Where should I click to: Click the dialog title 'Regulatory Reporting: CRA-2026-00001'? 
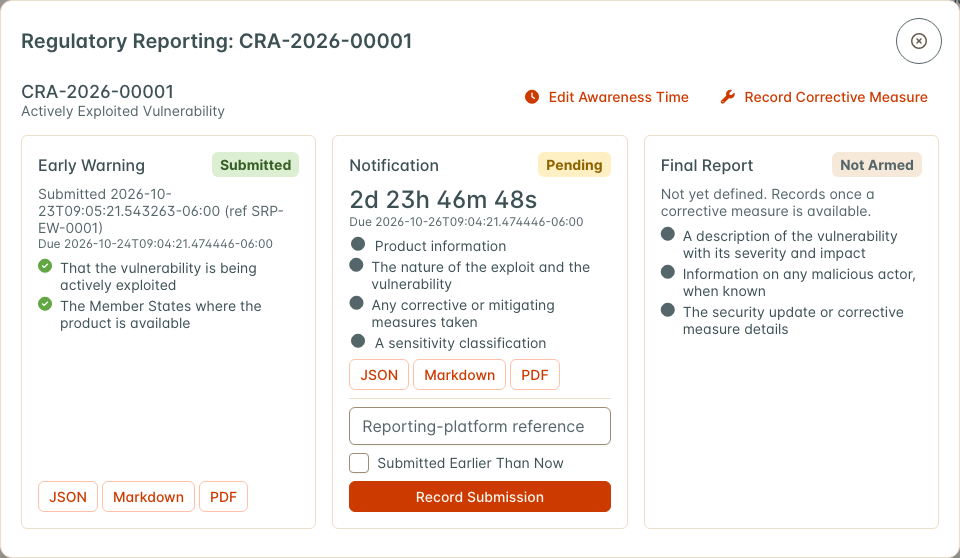pos(217,41)
